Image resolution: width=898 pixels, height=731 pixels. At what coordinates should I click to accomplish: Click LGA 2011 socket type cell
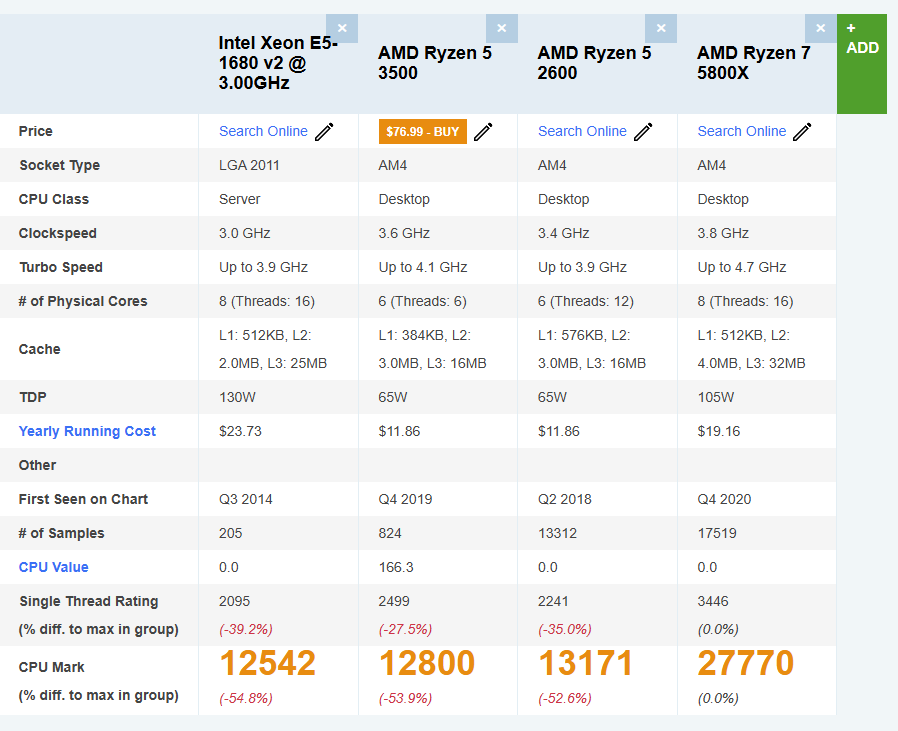pyautogui.click(x=249, y=166)
